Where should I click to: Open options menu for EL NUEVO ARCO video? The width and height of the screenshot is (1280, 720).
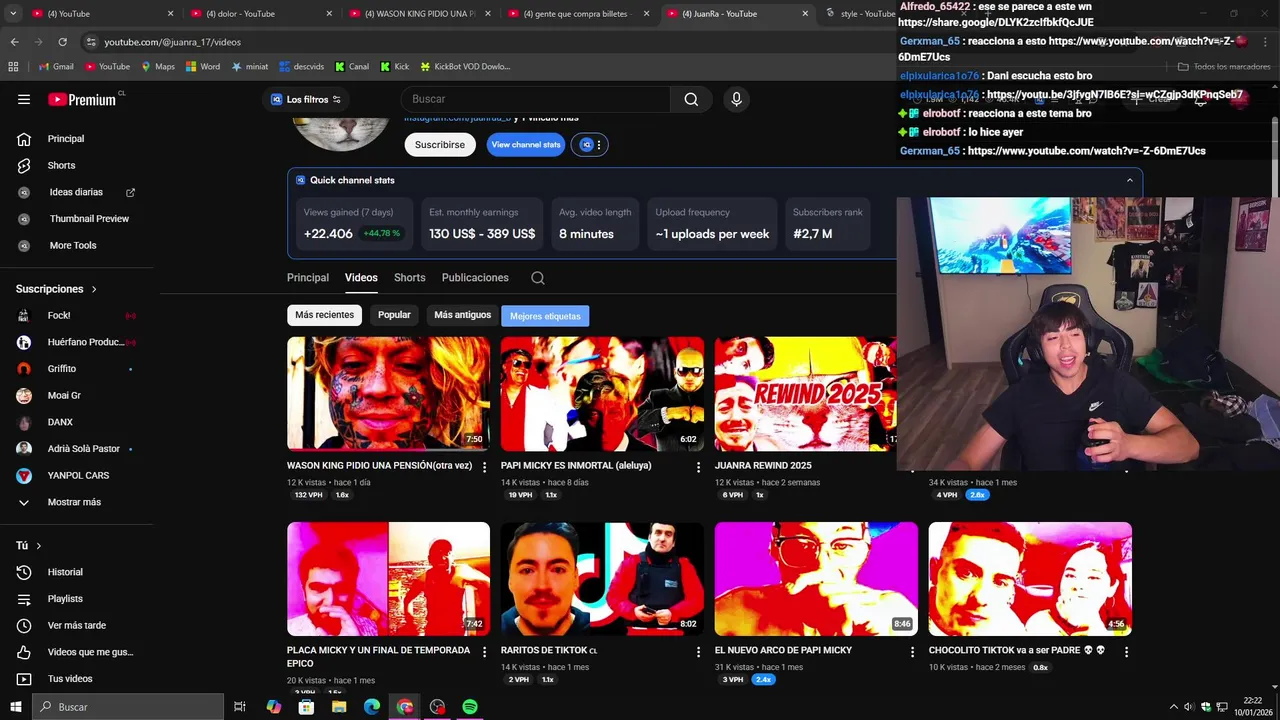(912, 652)
